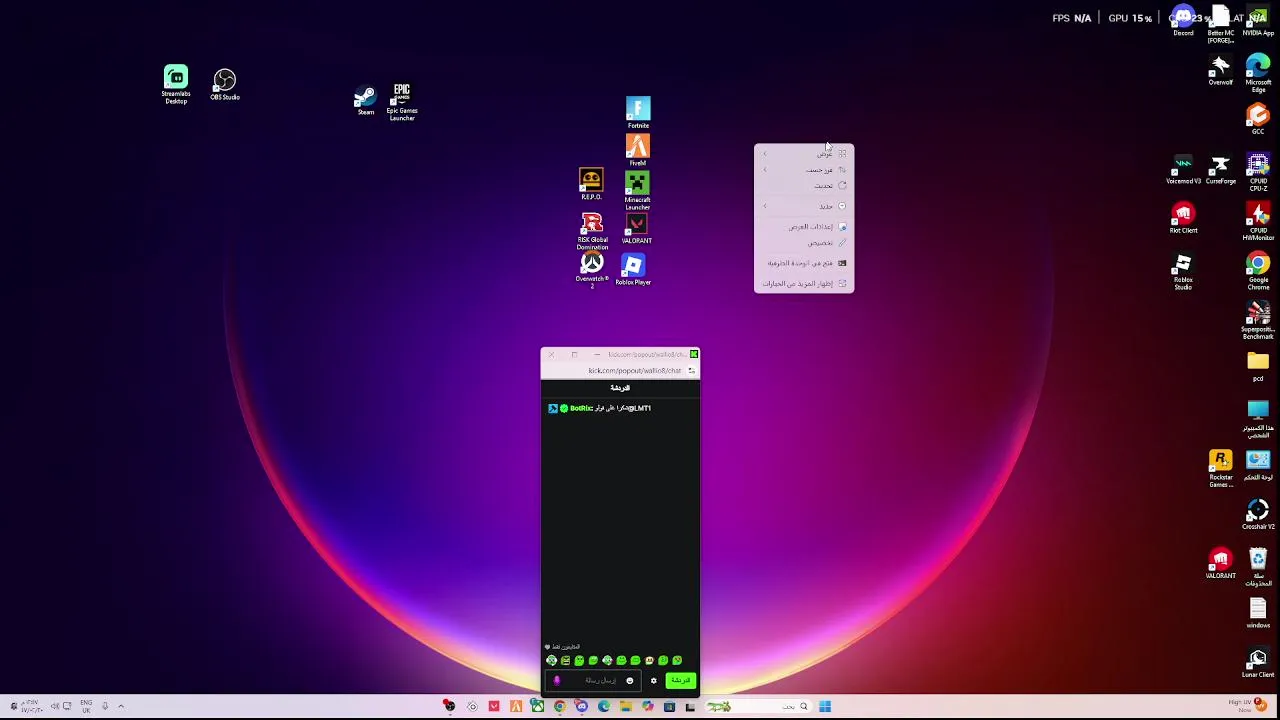
Task: Focus the Kick chat message input field
Action: pyautogui.click(x=595, y=681)
